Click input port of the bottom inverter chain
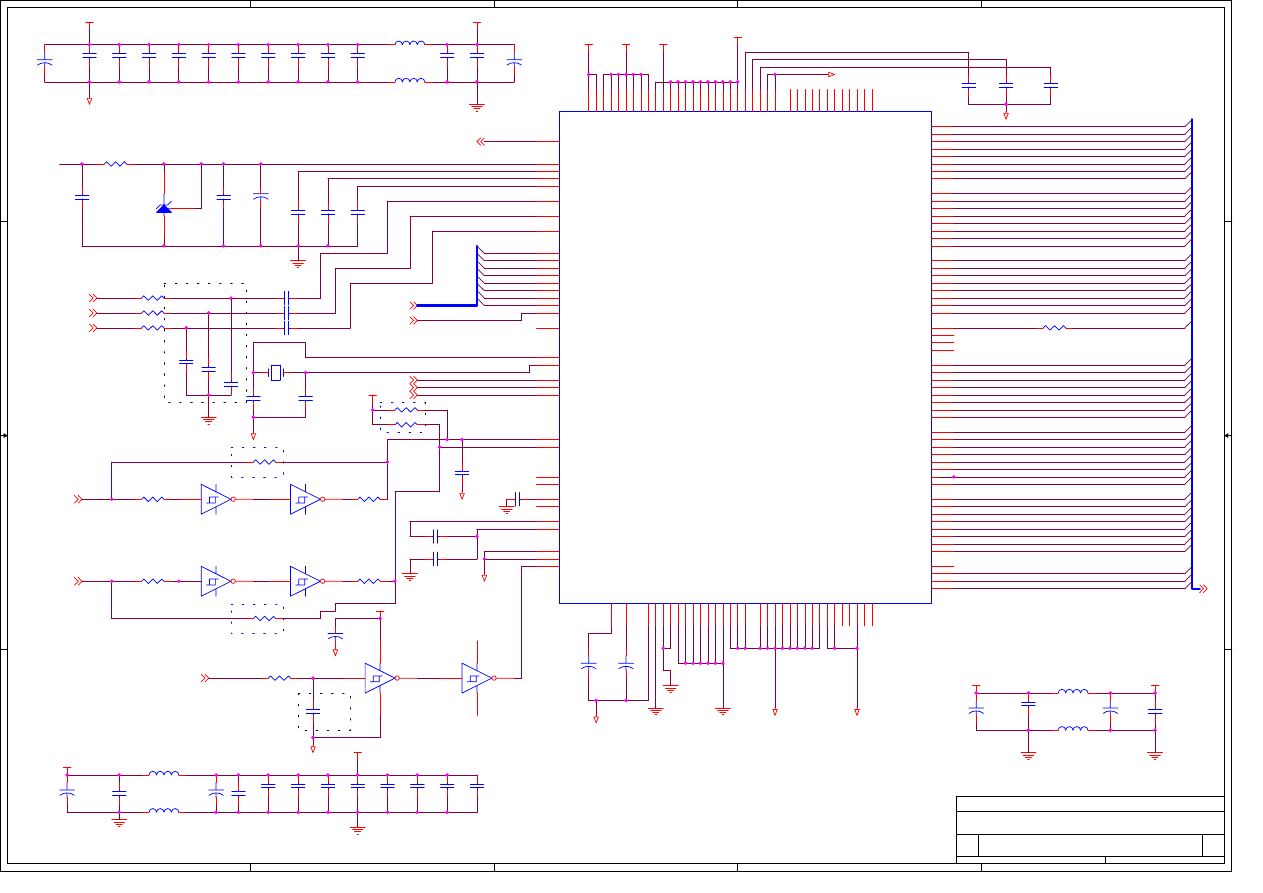 [205, 678]
